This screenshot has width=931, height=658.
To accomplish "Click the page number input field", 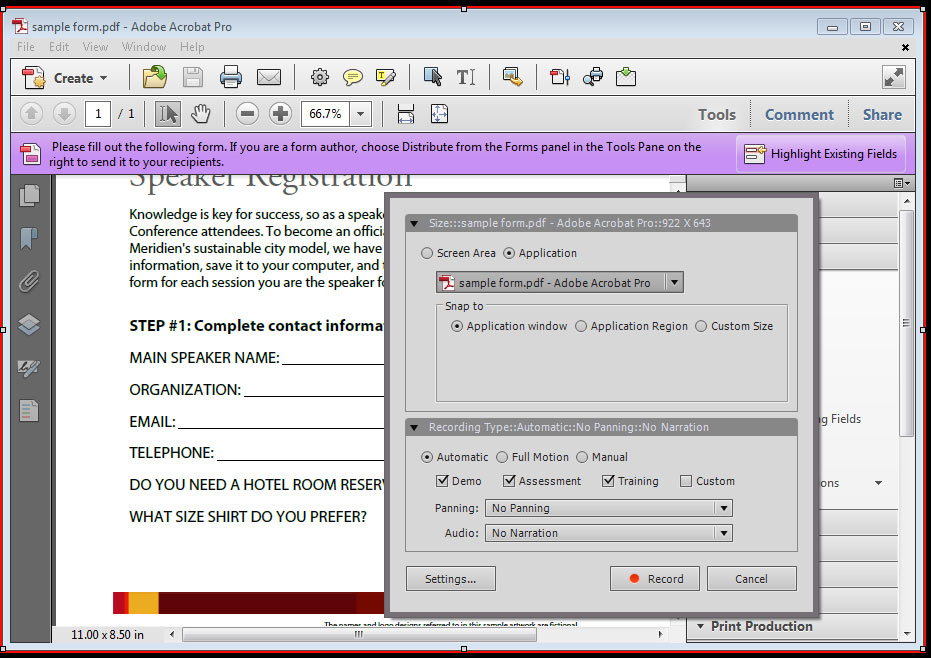I will point(98,113).
